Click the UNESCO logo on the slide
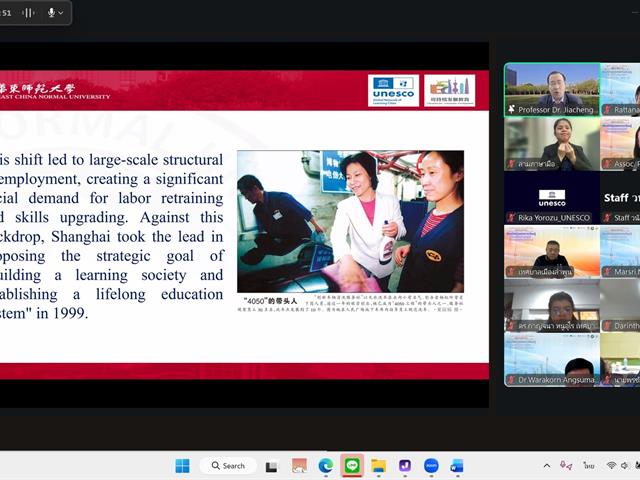Image resolution: width=640 pixels, height=480 pixels. [393, 90]
